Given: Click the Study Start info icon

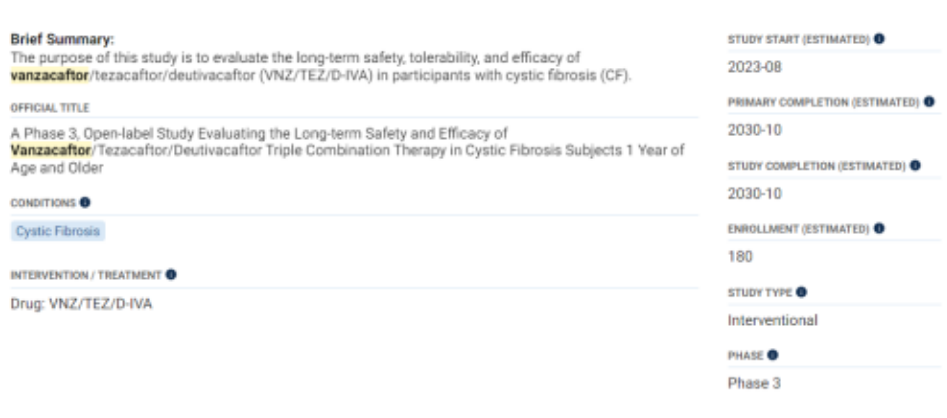Looking at the screenshot, I should click(878, 39).
